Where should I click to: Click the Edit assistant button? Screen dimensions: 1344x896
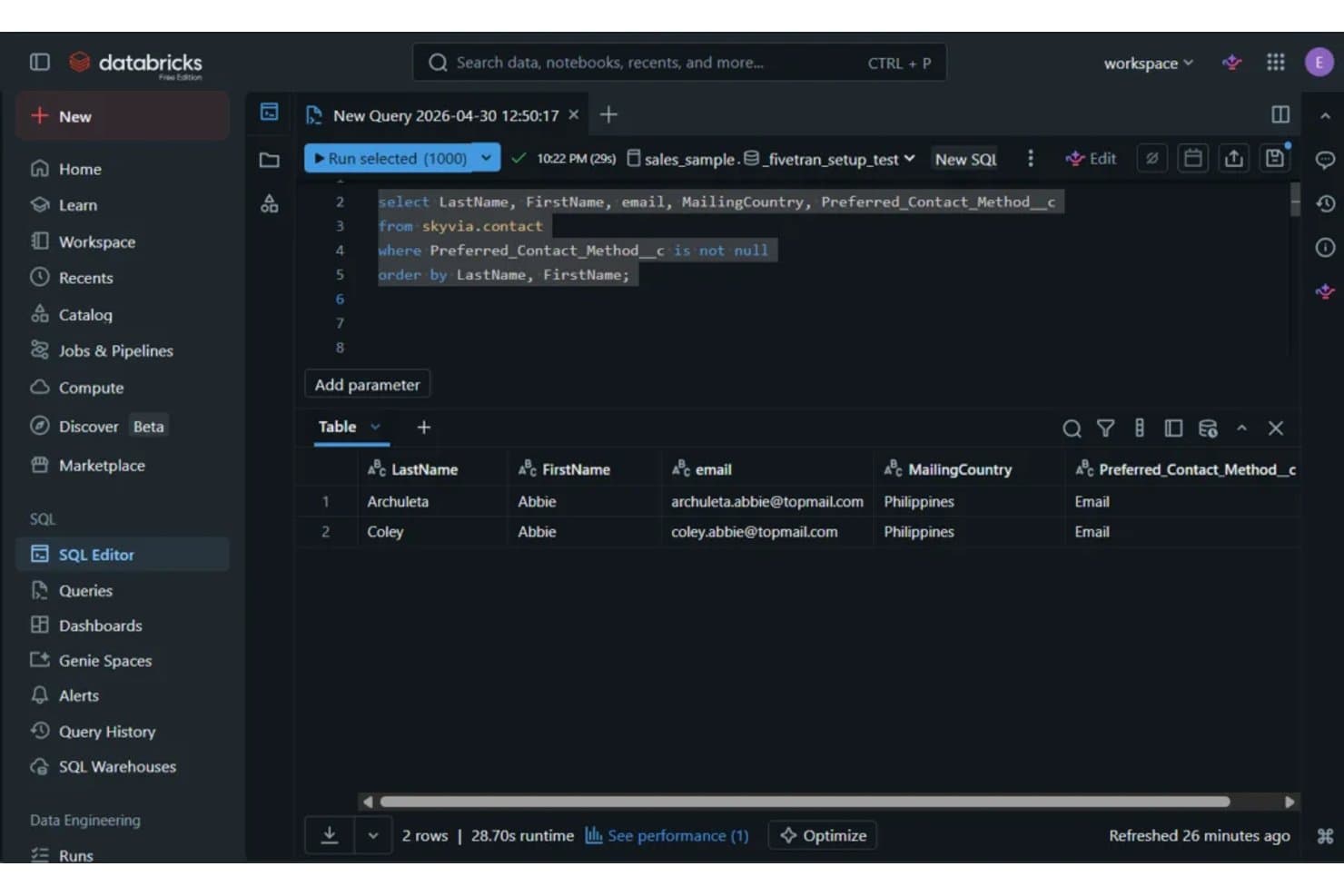coord(1092,158)
